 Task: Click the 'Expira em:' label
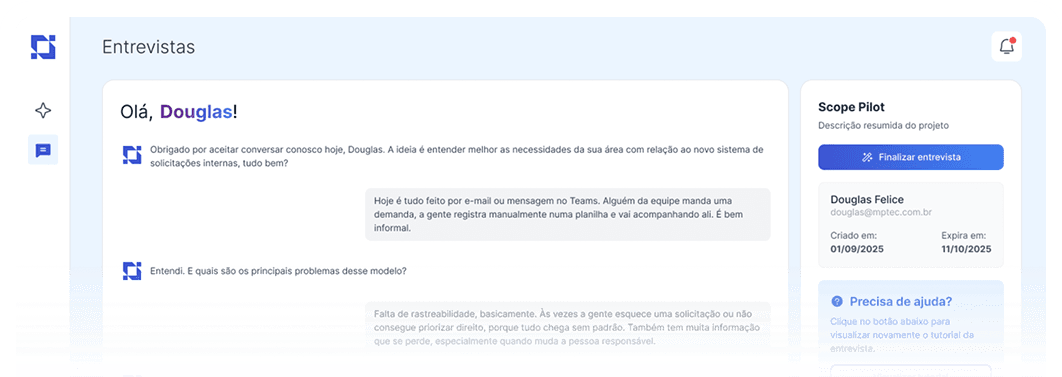click(964, 236)
